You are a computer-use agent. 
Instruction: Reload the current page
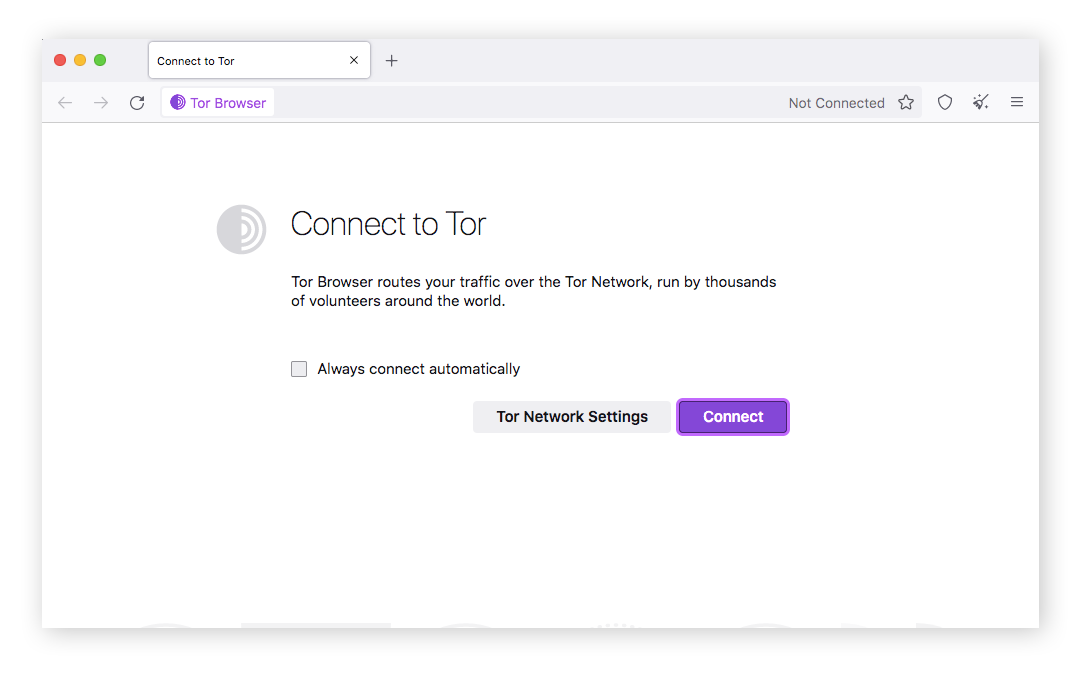coord(137,103)
